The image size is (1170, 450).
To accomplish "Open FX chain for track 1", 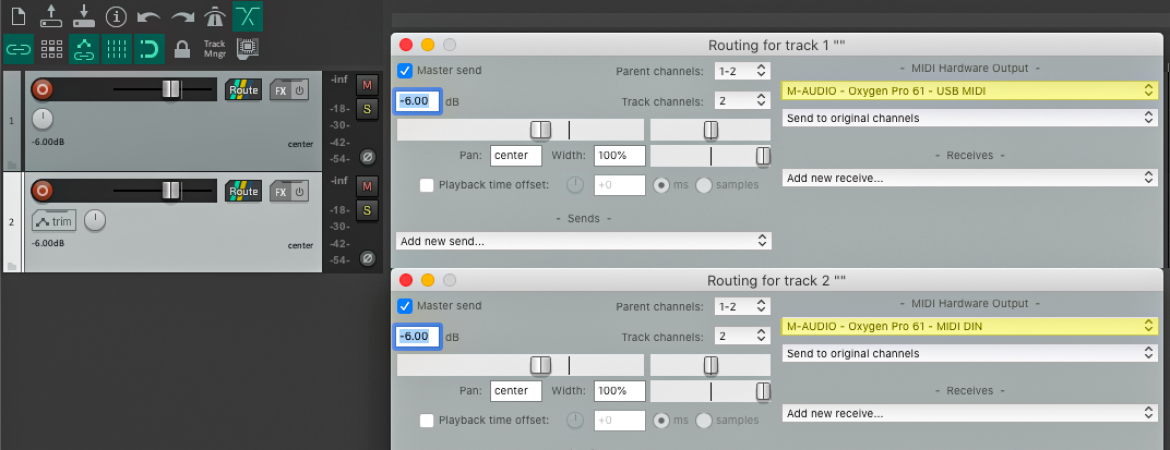I will [281, 90].
